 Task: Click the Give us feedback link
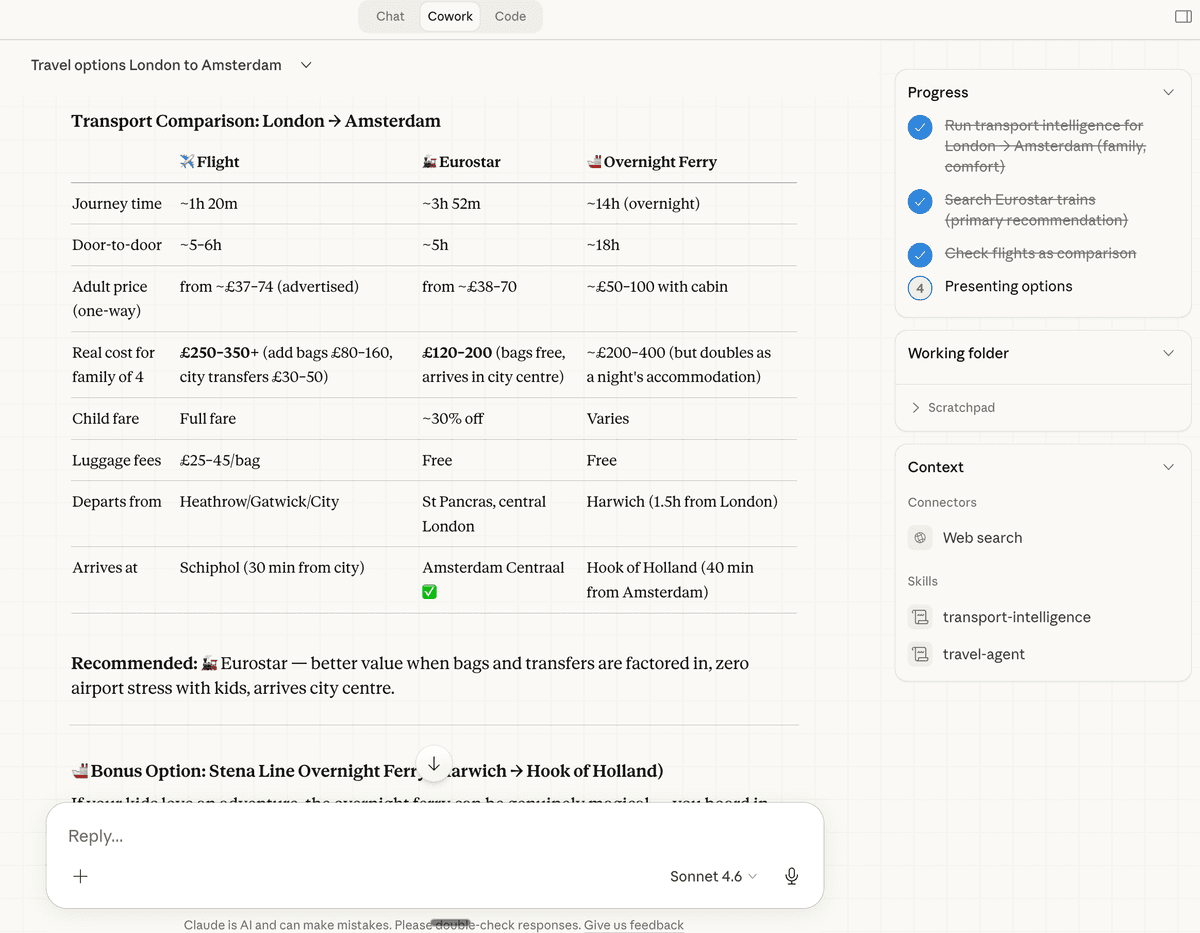tap(634, 925)
